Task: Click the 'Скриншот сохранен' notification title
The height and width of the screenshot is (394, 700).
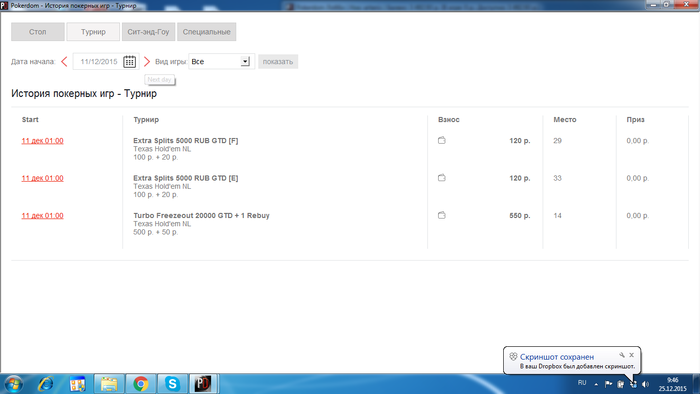Action: point(557,357)
